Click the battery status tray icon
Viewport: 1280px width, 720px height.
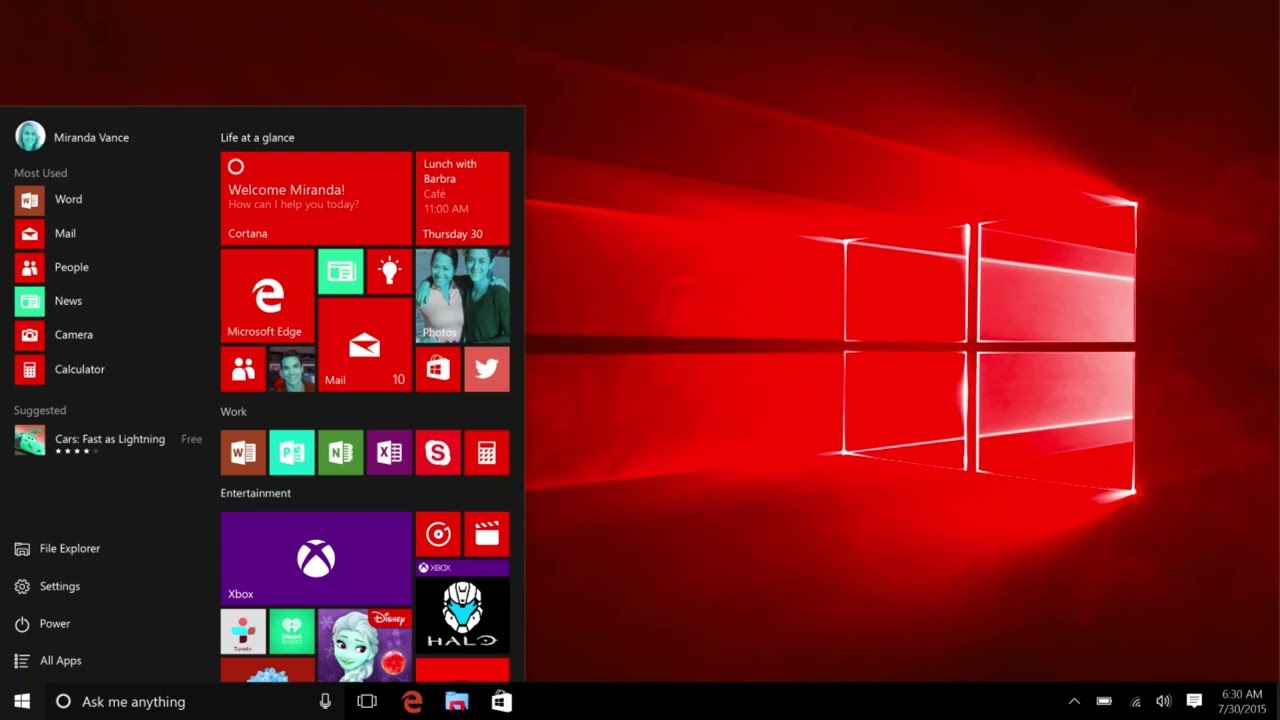point(1104,701)
